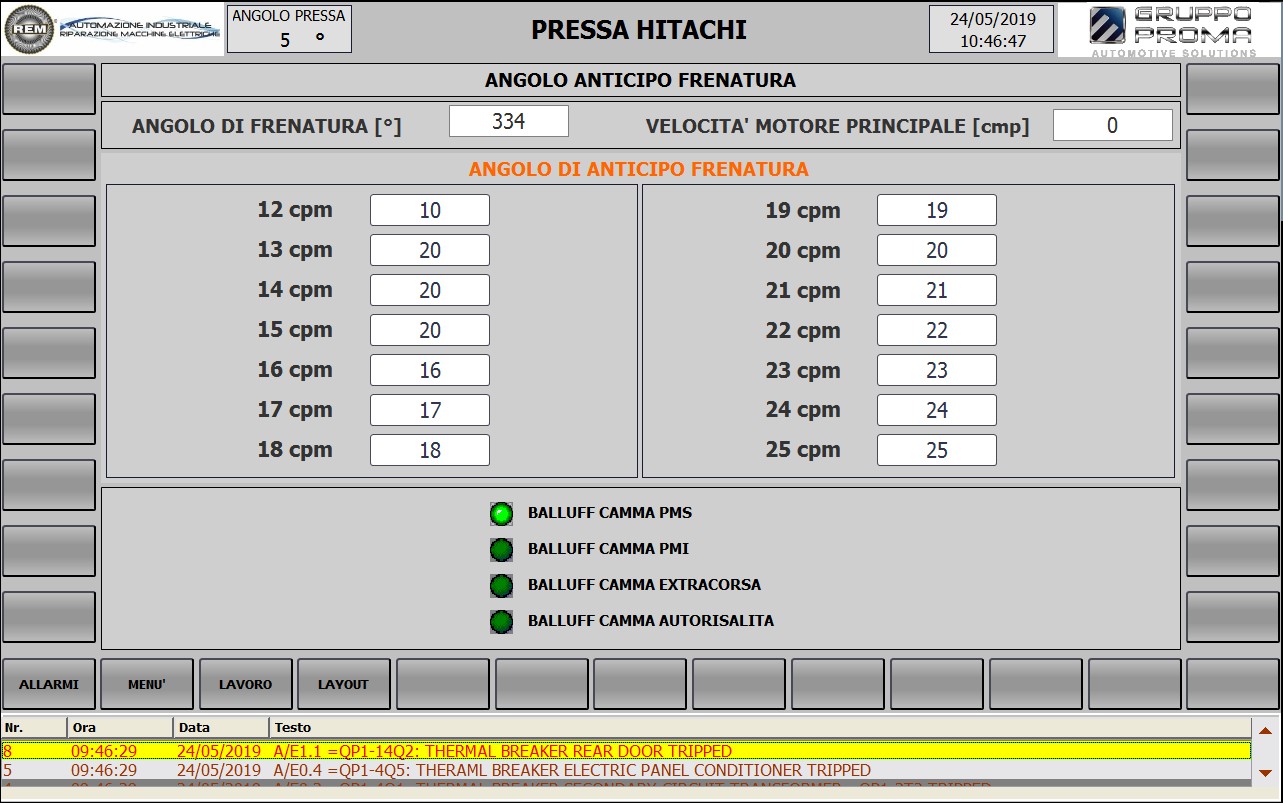Click the Gruppo Proma logo

coord(1170,30)
